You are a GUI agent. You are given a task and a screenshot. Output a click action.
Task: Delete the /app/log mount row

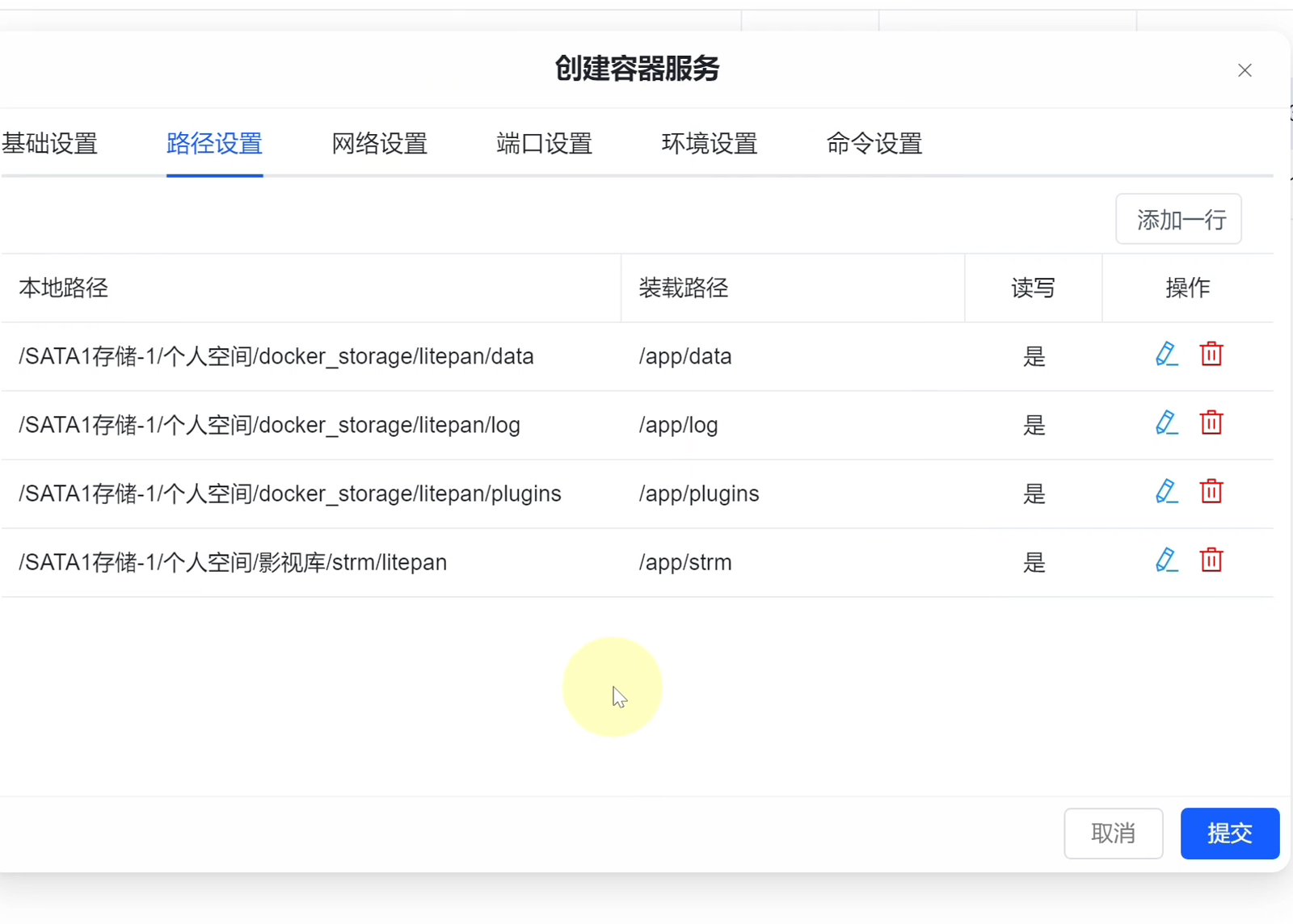(x=1211, y=423)
